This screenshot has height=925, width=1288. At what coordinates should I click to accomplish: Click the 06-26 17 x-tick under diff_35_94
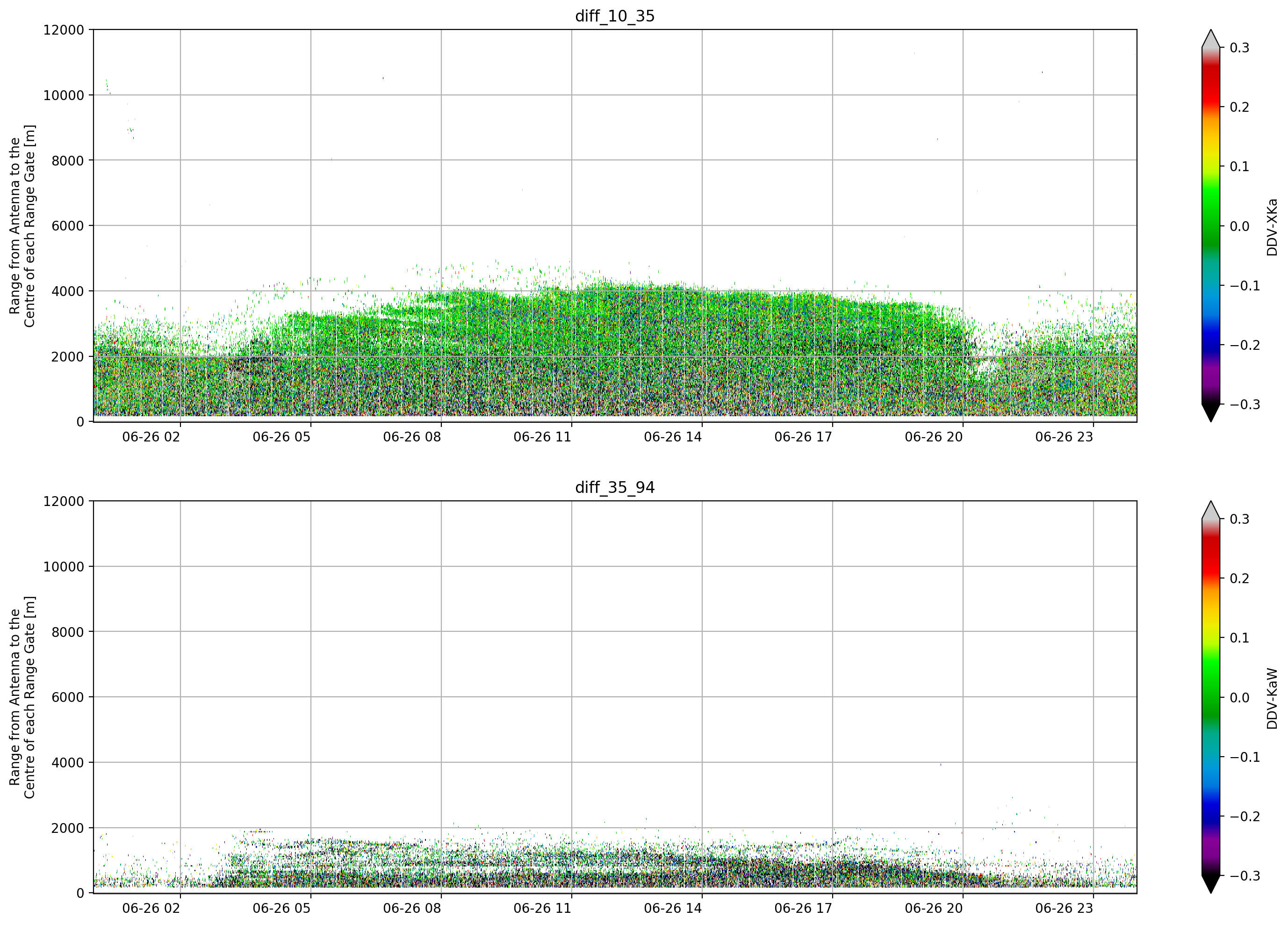click(804, 908)
